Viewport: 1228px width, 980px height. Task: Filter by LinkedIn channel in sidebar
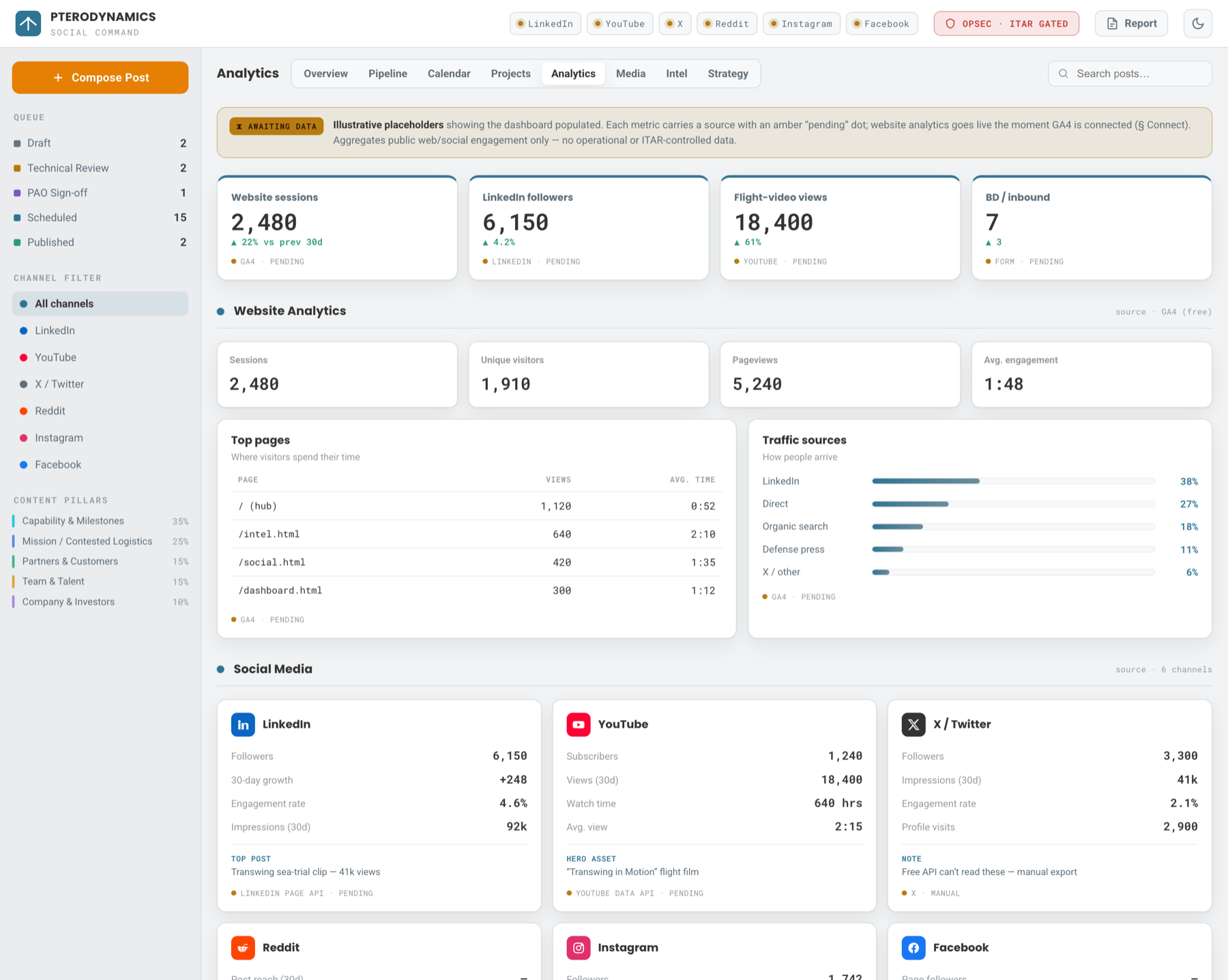click(100, 331)
